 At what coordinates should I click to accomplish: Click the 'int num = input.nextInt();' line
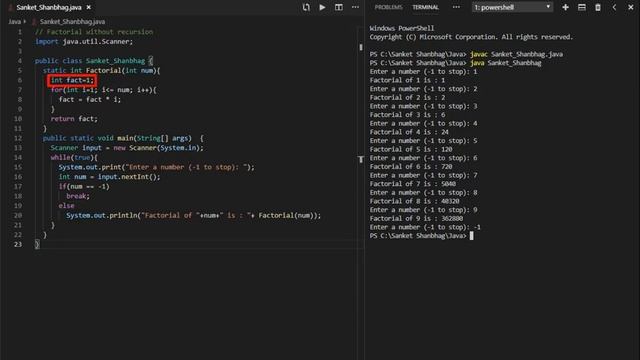pos(109,177)
